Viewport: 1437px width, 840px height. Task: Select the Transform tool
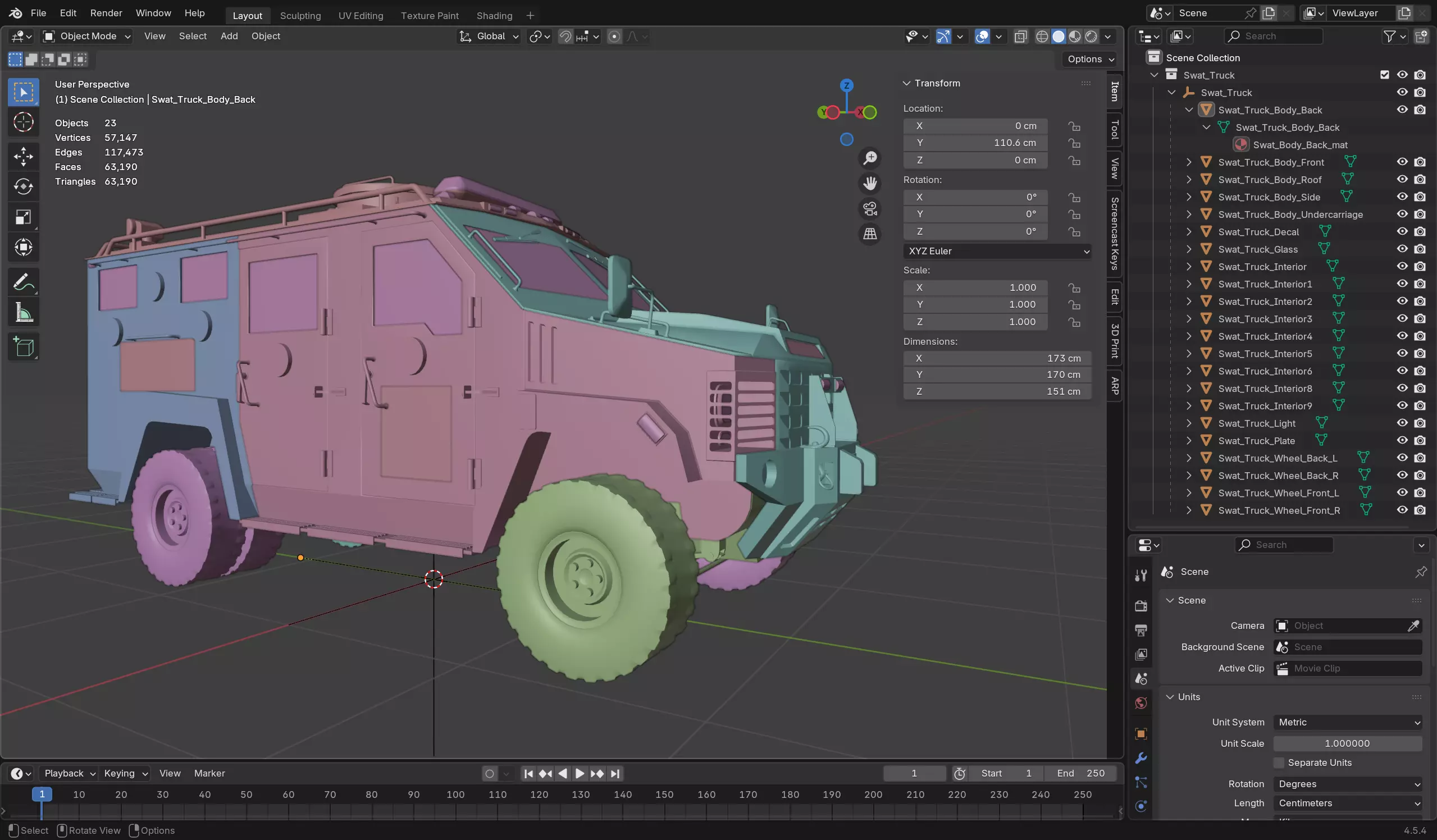pyautogui.click(x=24, y=247)
